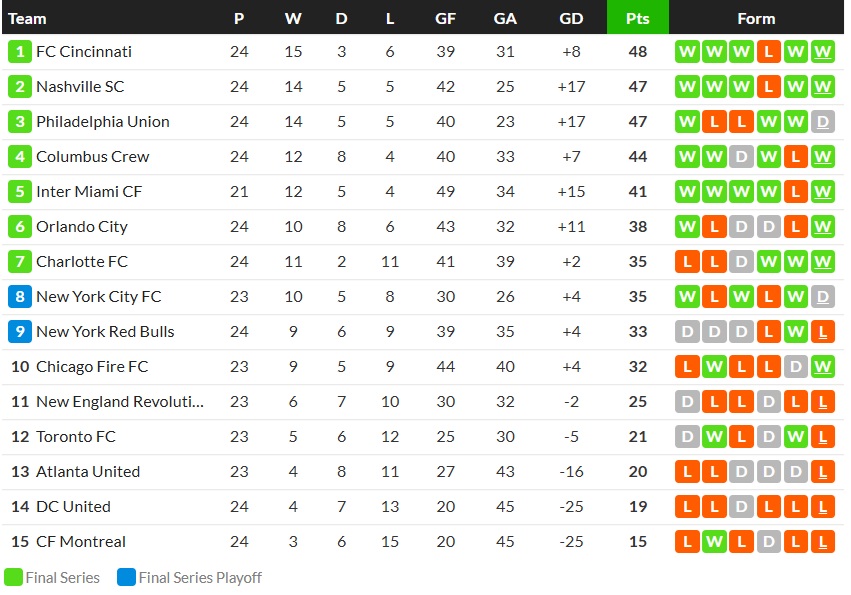Click Philadelphia Union's latest D form badge
This screenshot has height=595, width=851.
click(x=822, y=122)
